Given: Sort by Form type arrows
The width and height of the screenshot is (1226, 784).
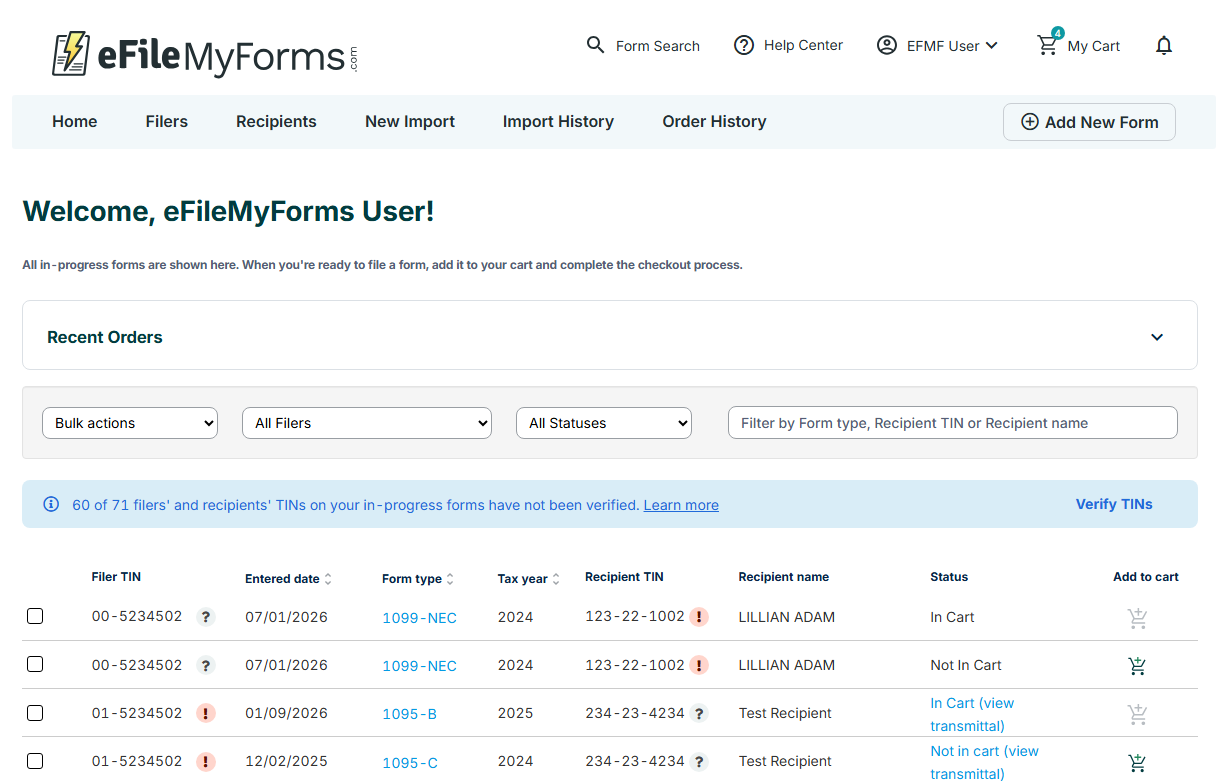Looking at the screenshot, I should point(450,579).
